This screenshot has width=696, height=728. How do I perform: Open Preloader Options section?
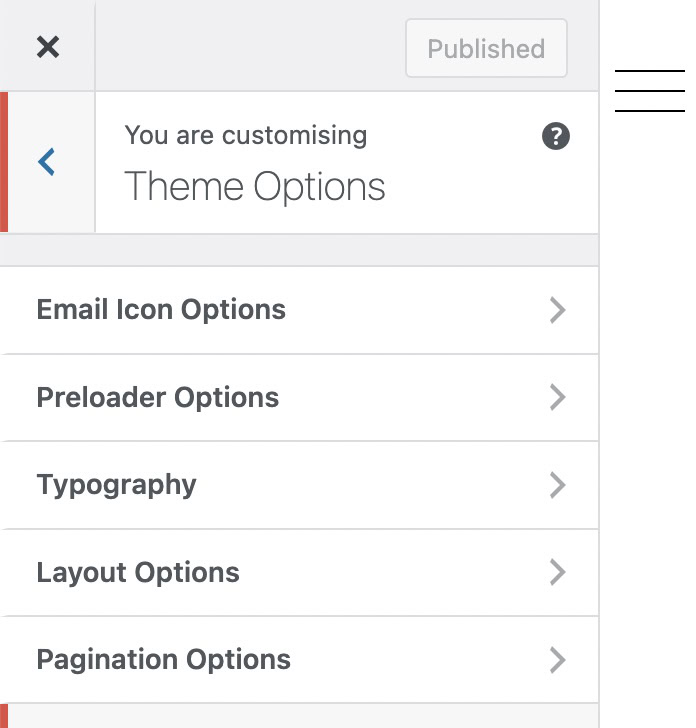click(x=158, y=397)
